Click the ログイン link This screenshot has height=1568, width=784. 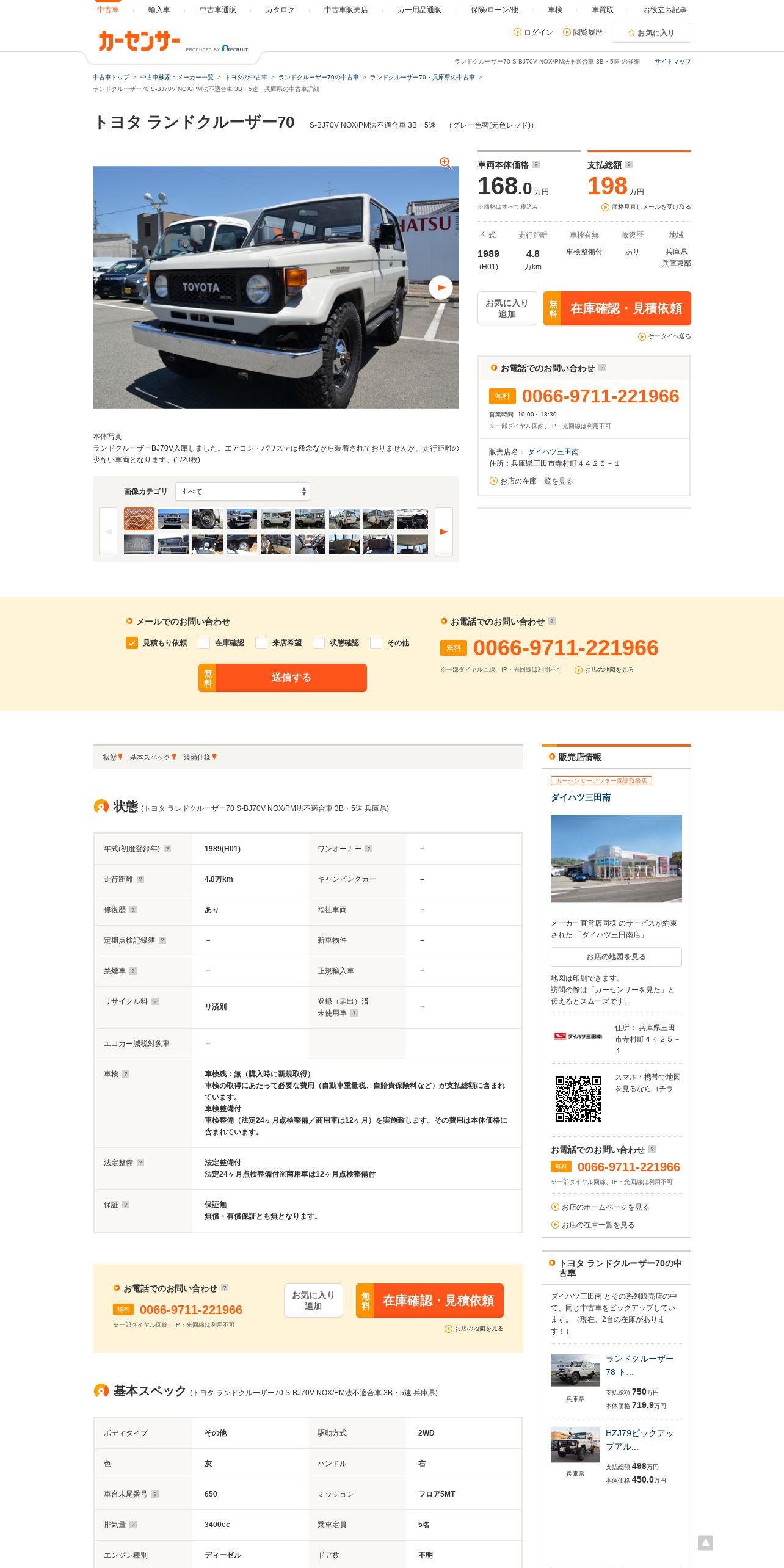(534, 32)
